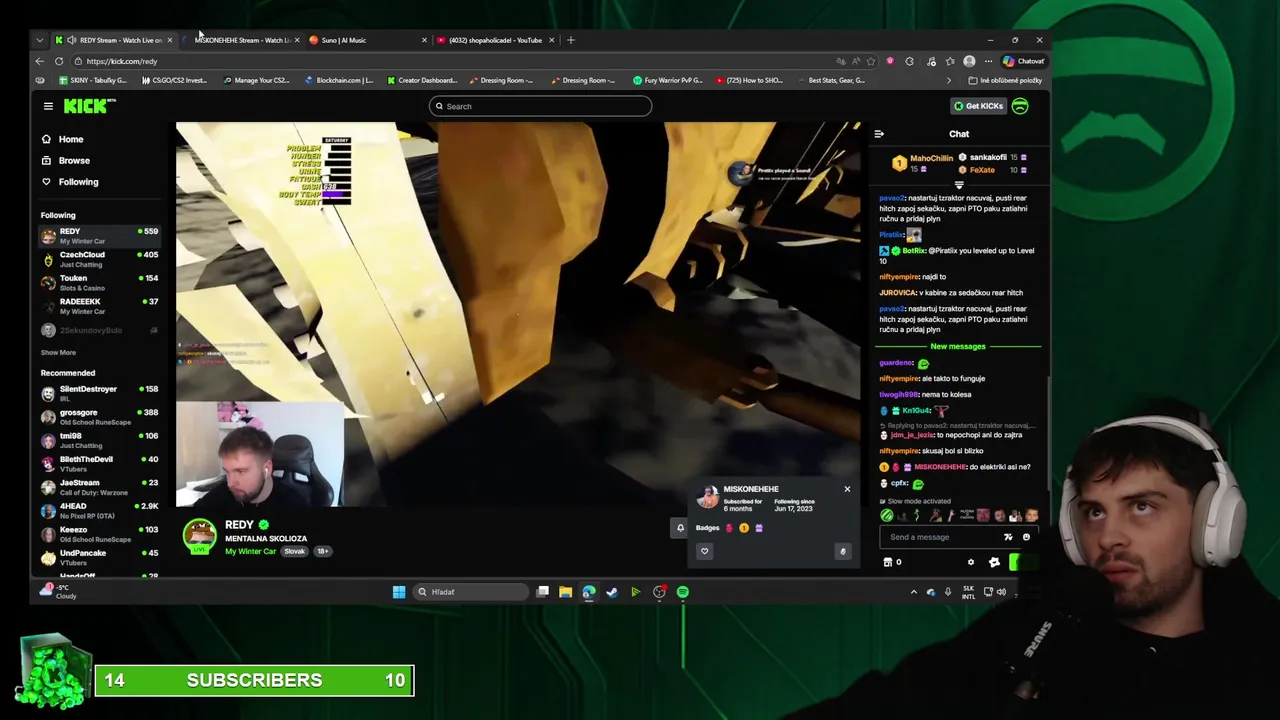Open the favorites collection icon
The width and height of the screenshot is (1280, 720).
coord(950,61)
